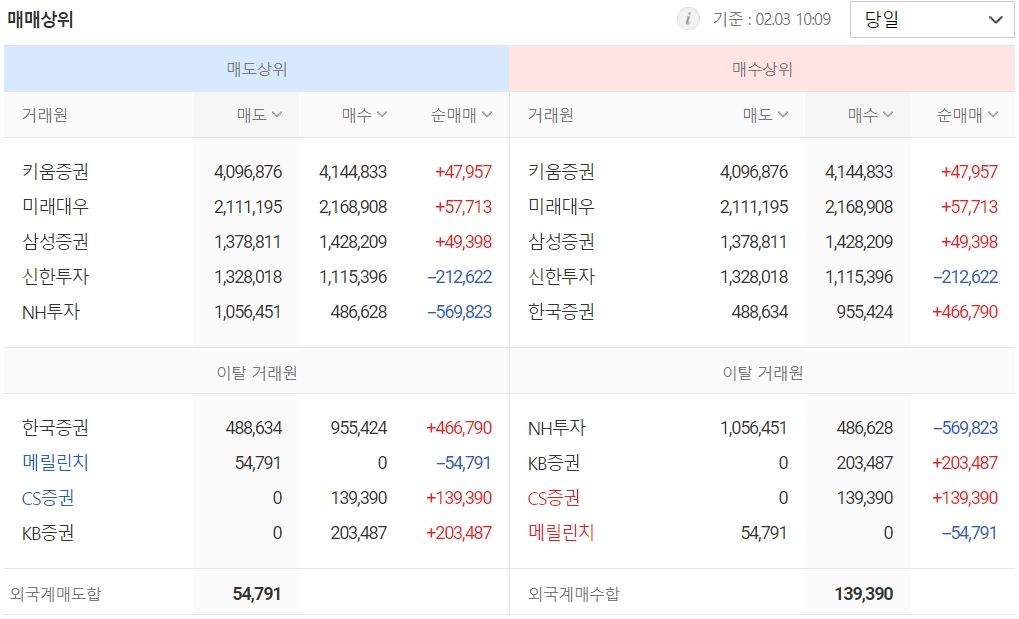Select the 매도상위 header tab
This screenshot has width=1019, height=619.
coord(257,69)
